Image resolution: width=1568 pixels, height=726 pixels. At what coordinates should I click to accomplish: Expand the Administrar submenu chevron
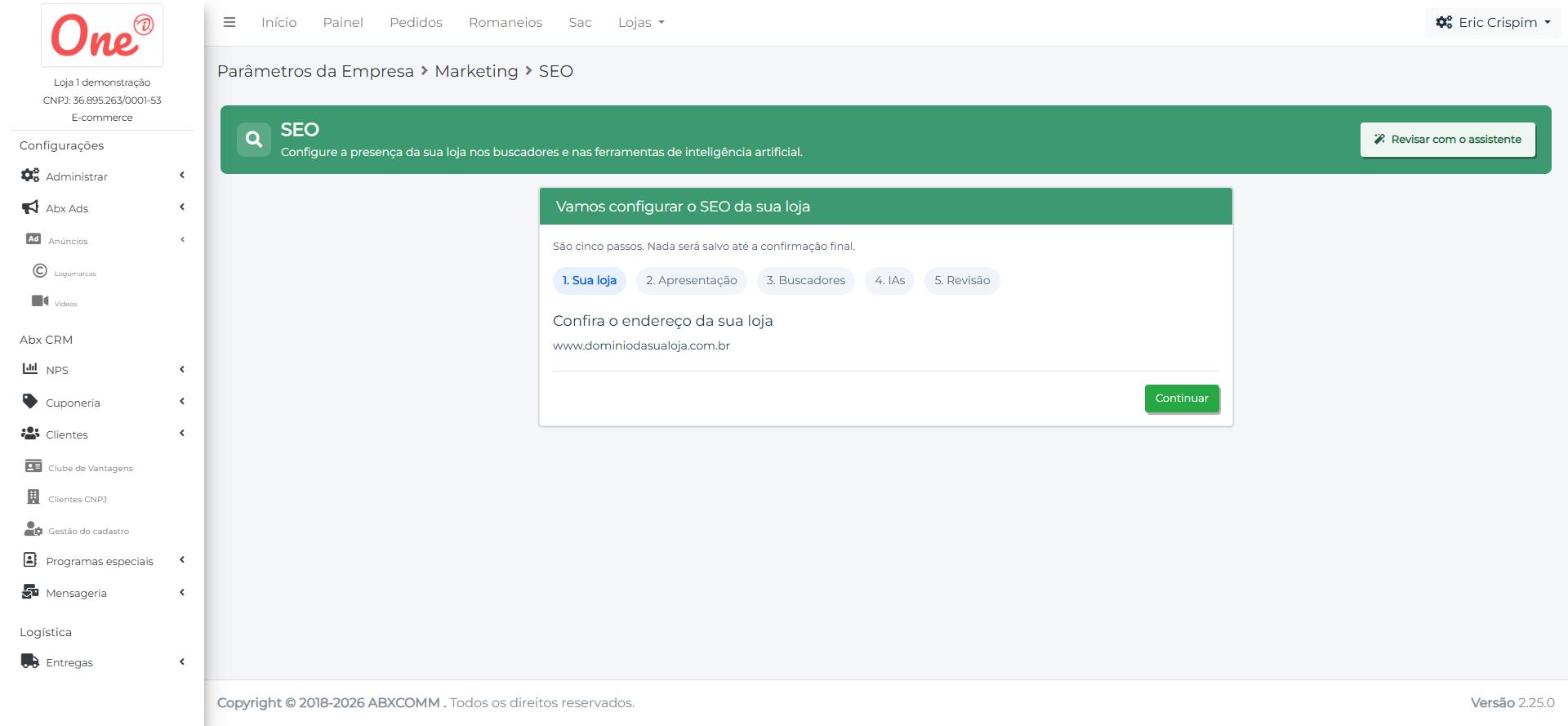[182, 175]
